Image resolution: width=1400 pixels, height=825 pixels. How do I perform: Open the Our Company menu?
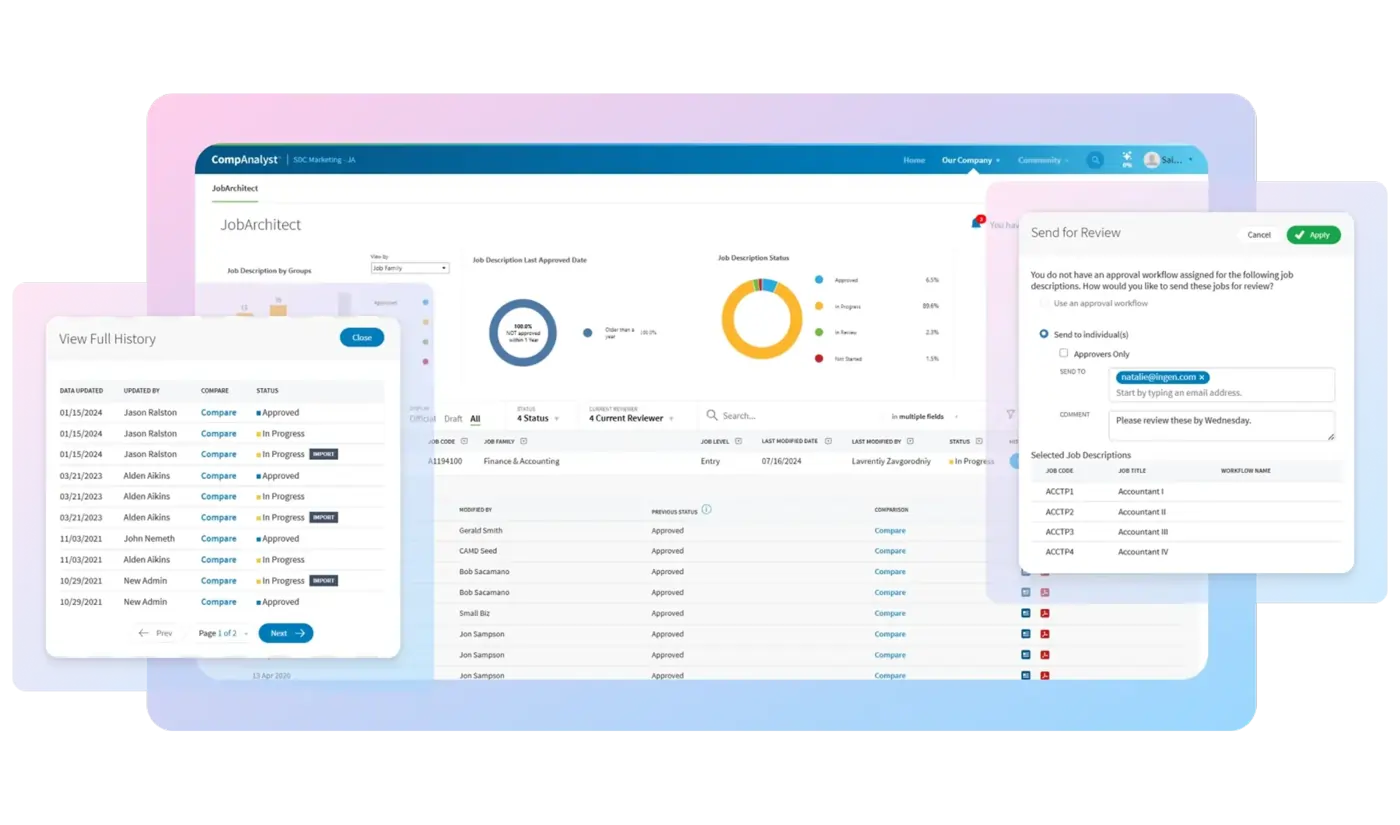click(x=968, y=159)
